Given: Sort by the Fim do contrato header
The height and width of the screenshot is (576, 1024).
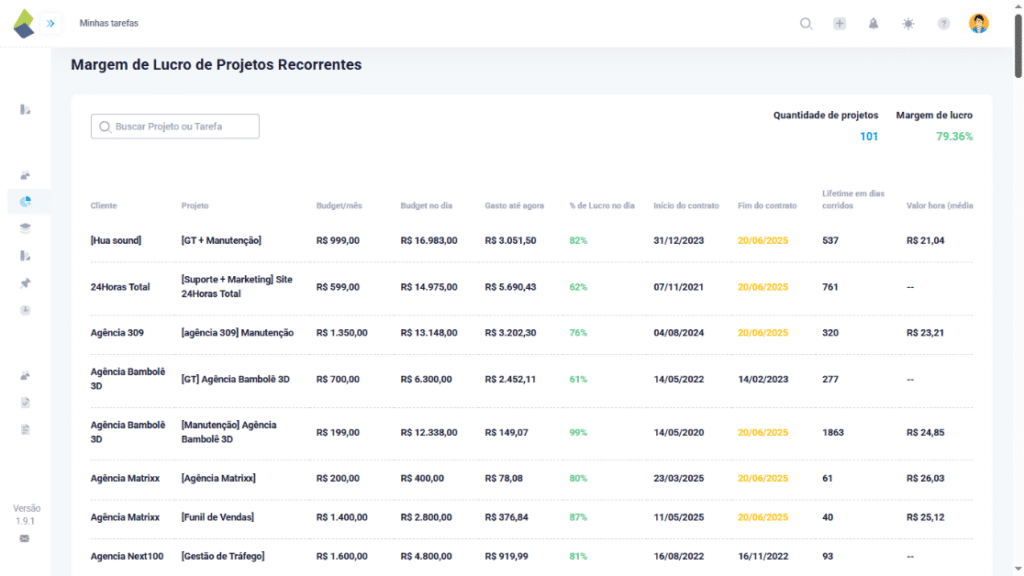Looking at the screenshot, I should point(767,206).
